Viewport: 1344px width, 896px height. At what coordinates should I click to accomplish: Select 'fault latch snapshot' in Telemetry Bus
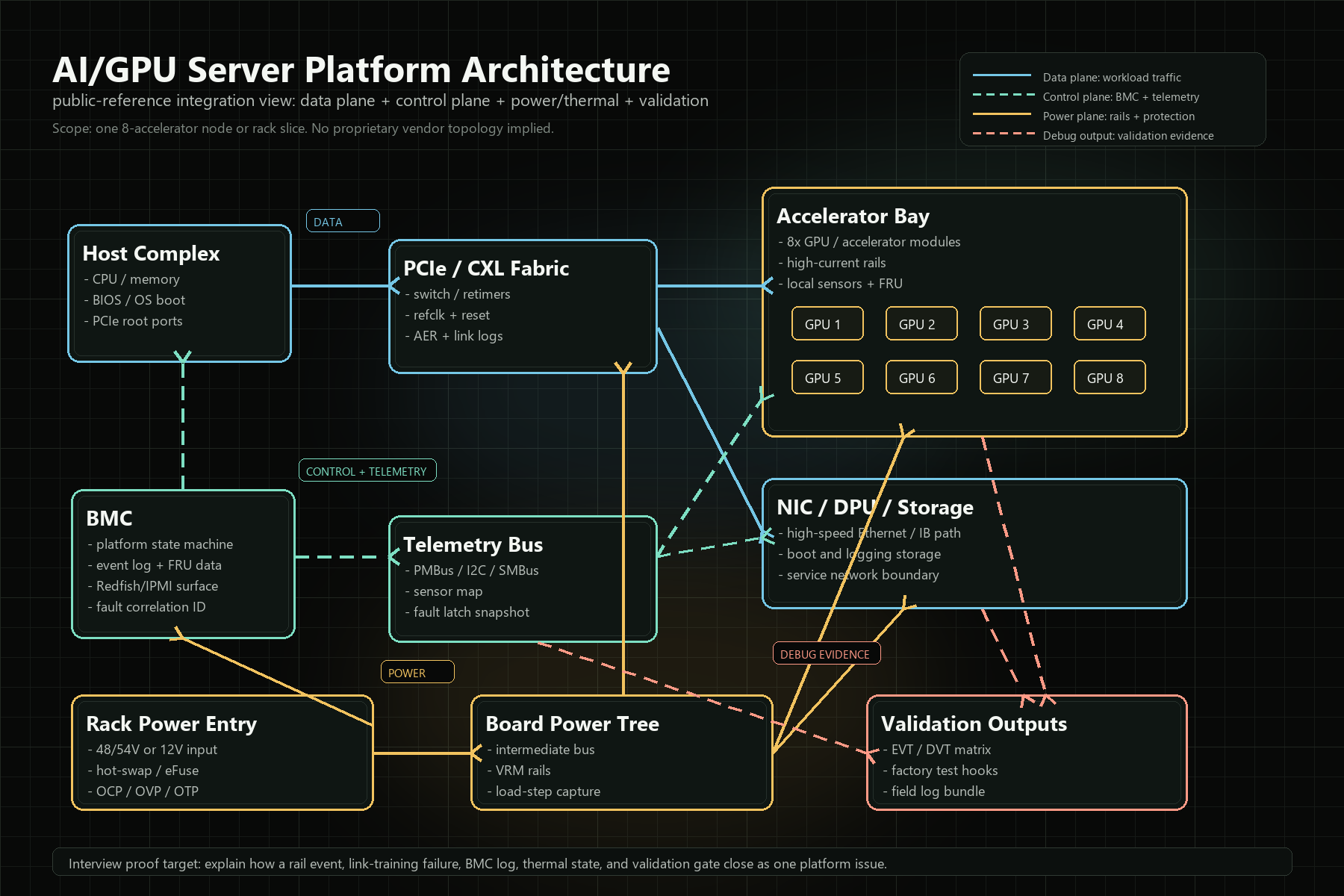pyautogui.click(x=467, y=612)
